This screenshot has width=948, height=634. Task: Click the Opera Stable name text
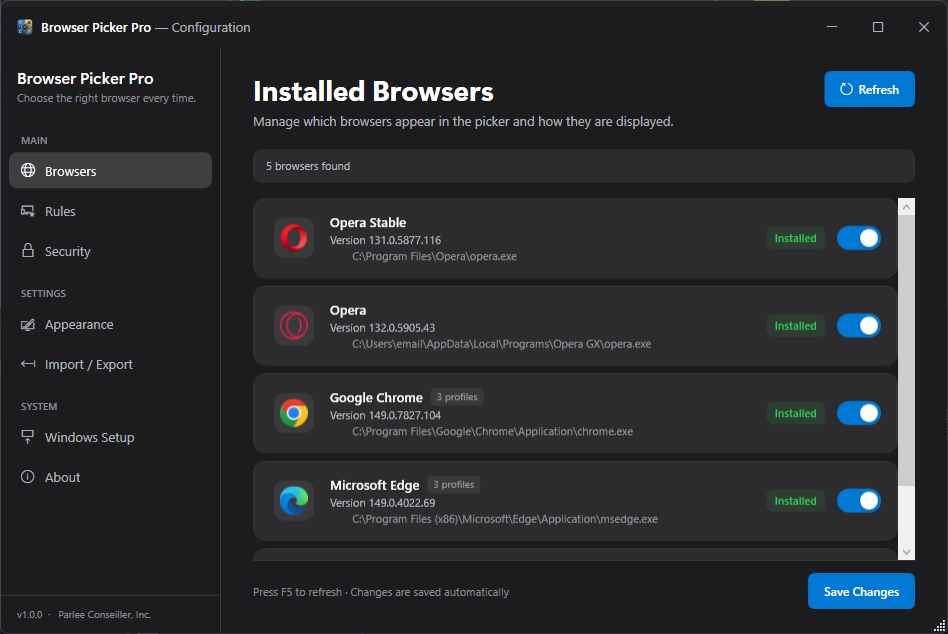pos(368,222)
